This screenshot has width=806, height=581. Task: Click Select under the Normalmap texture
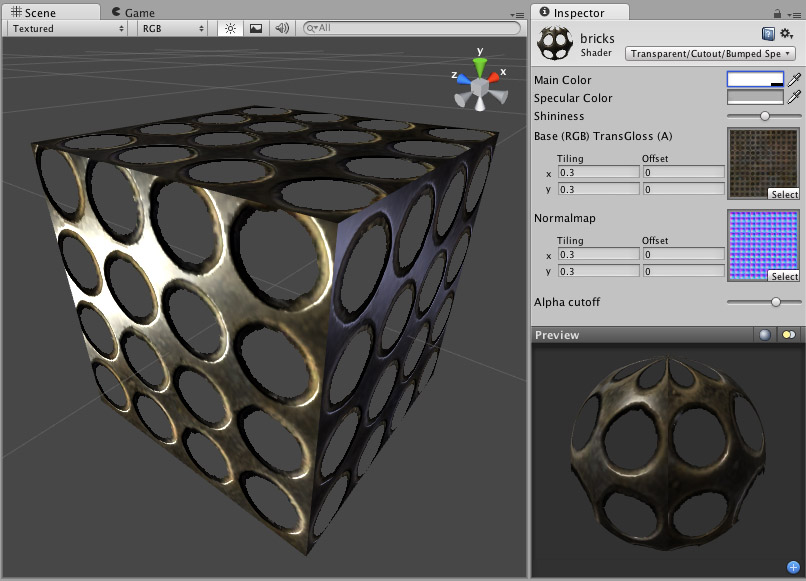click(785, 278)
